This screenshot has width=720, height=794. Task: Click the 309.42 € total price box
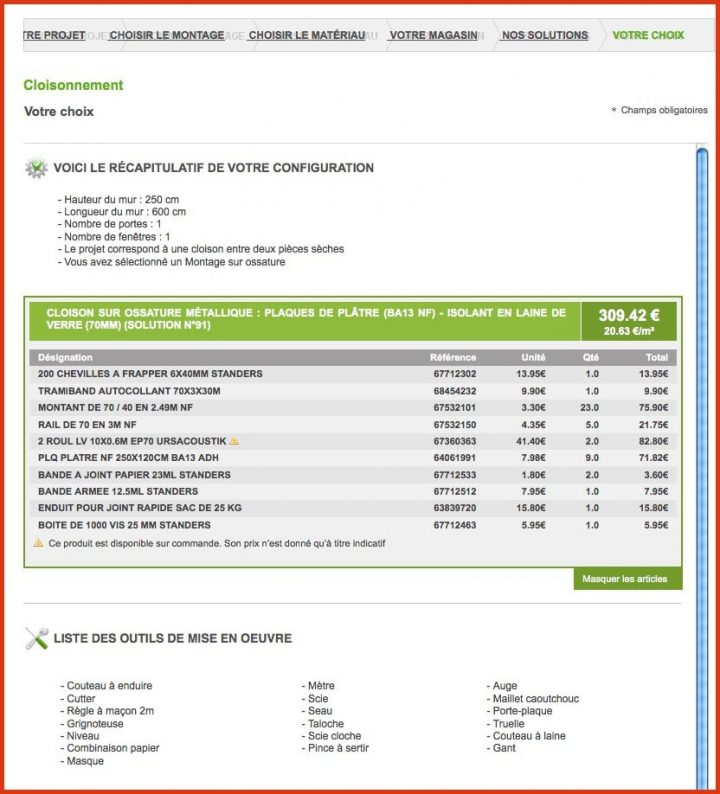pyautogui.click(x=630, y=321)
